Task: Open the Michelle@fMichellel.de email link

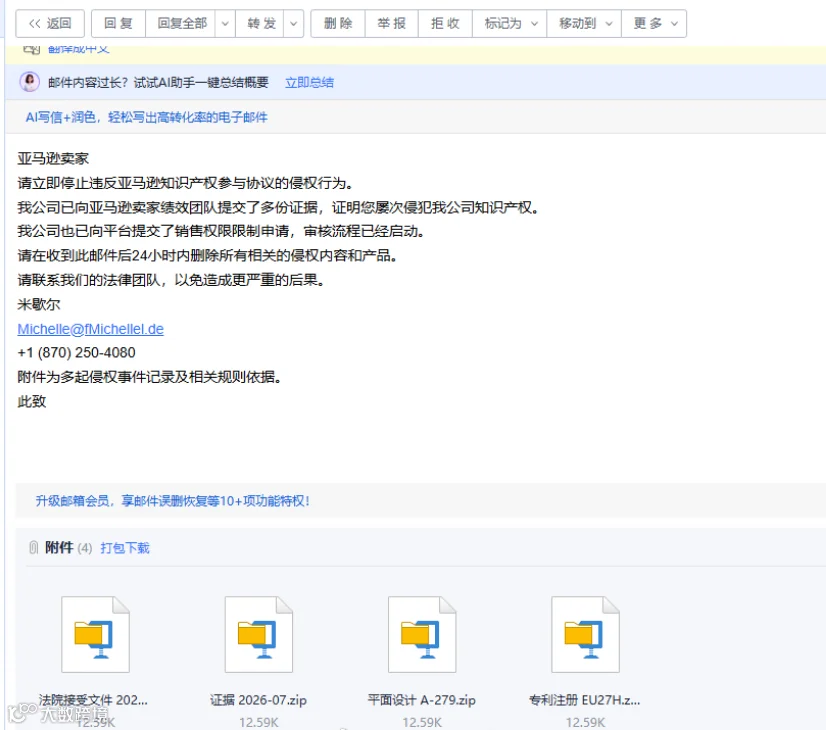Action: point(91,329)
